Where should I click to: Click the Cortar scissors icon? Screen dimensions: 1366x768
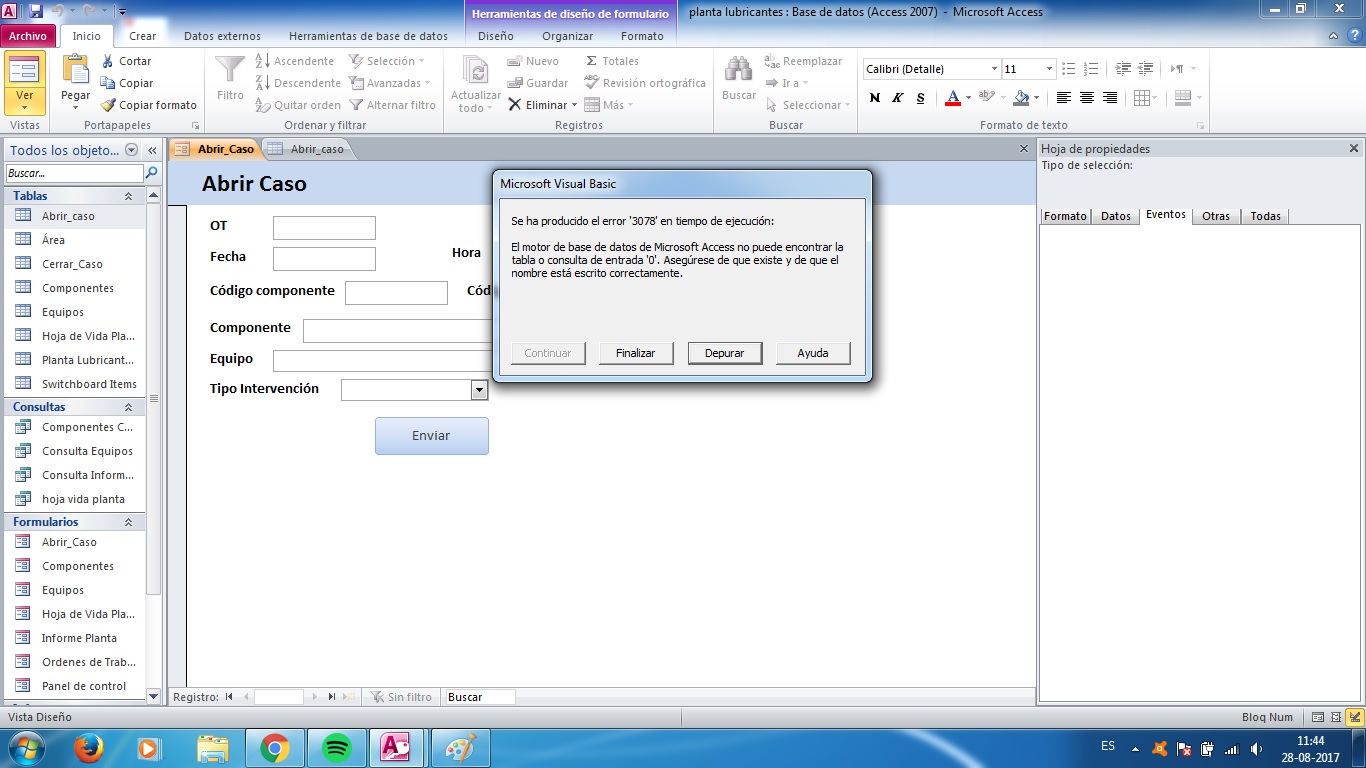coord(108,61)
